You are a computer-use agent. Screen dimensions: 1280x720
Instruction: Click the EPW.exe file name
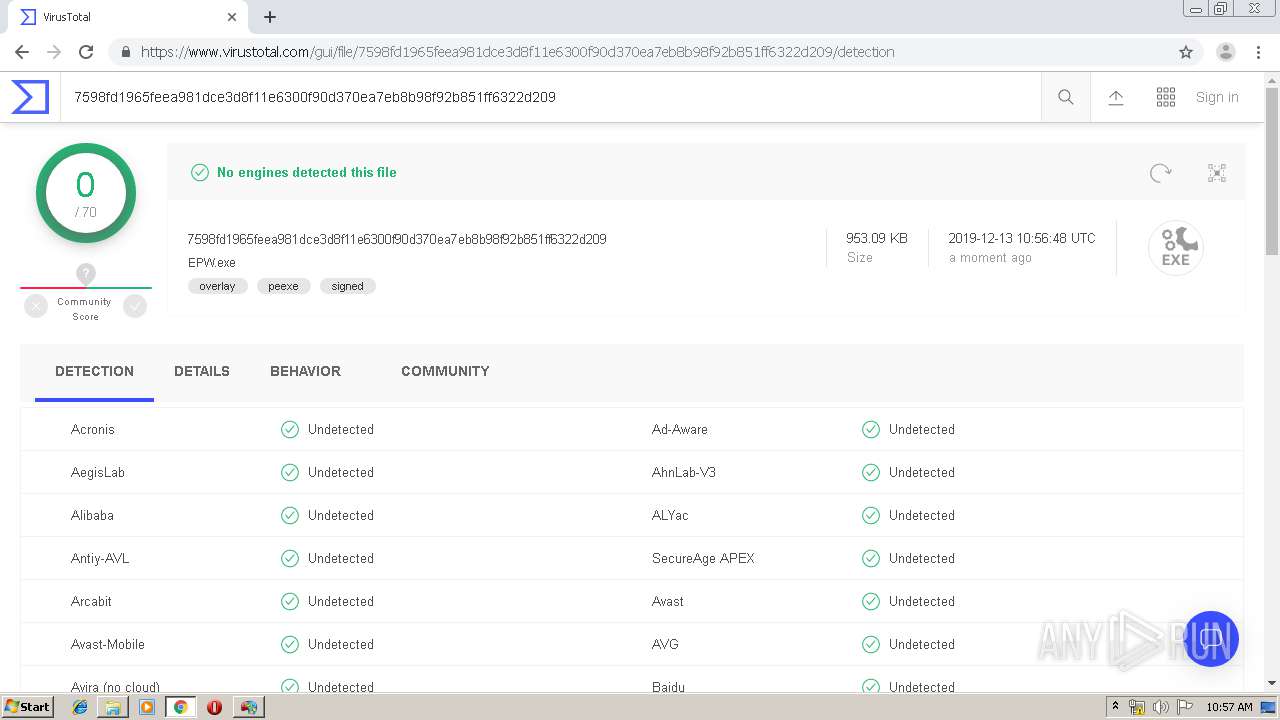[212, 263]
